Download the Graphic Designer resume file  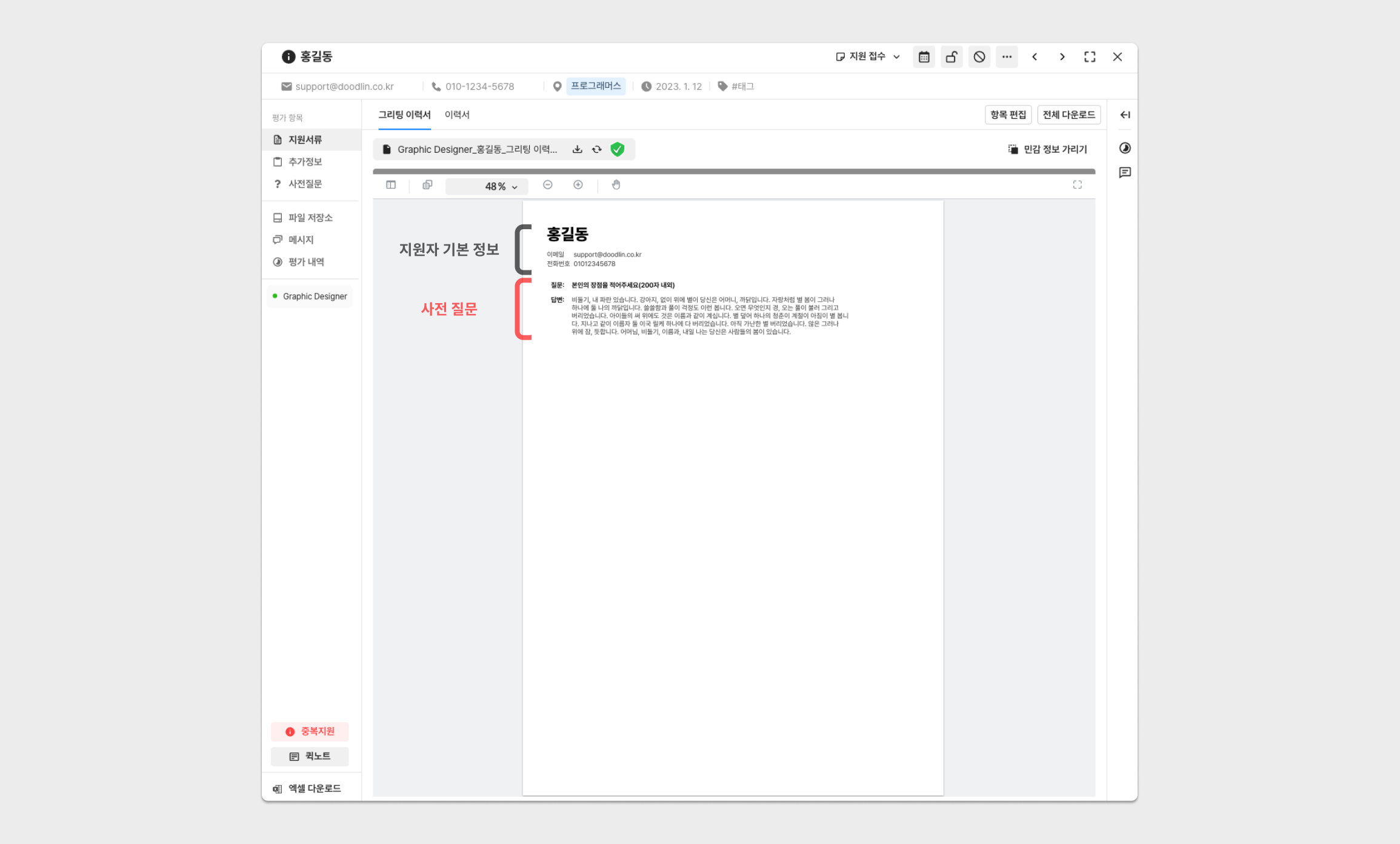[577, 149]
